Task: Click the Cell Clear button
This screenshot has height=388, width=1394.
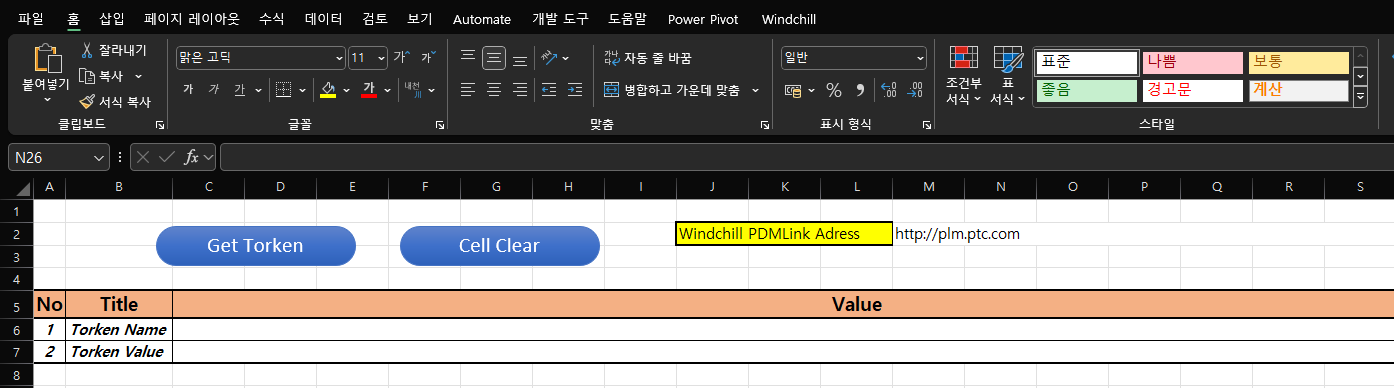Action: point(499,246)
